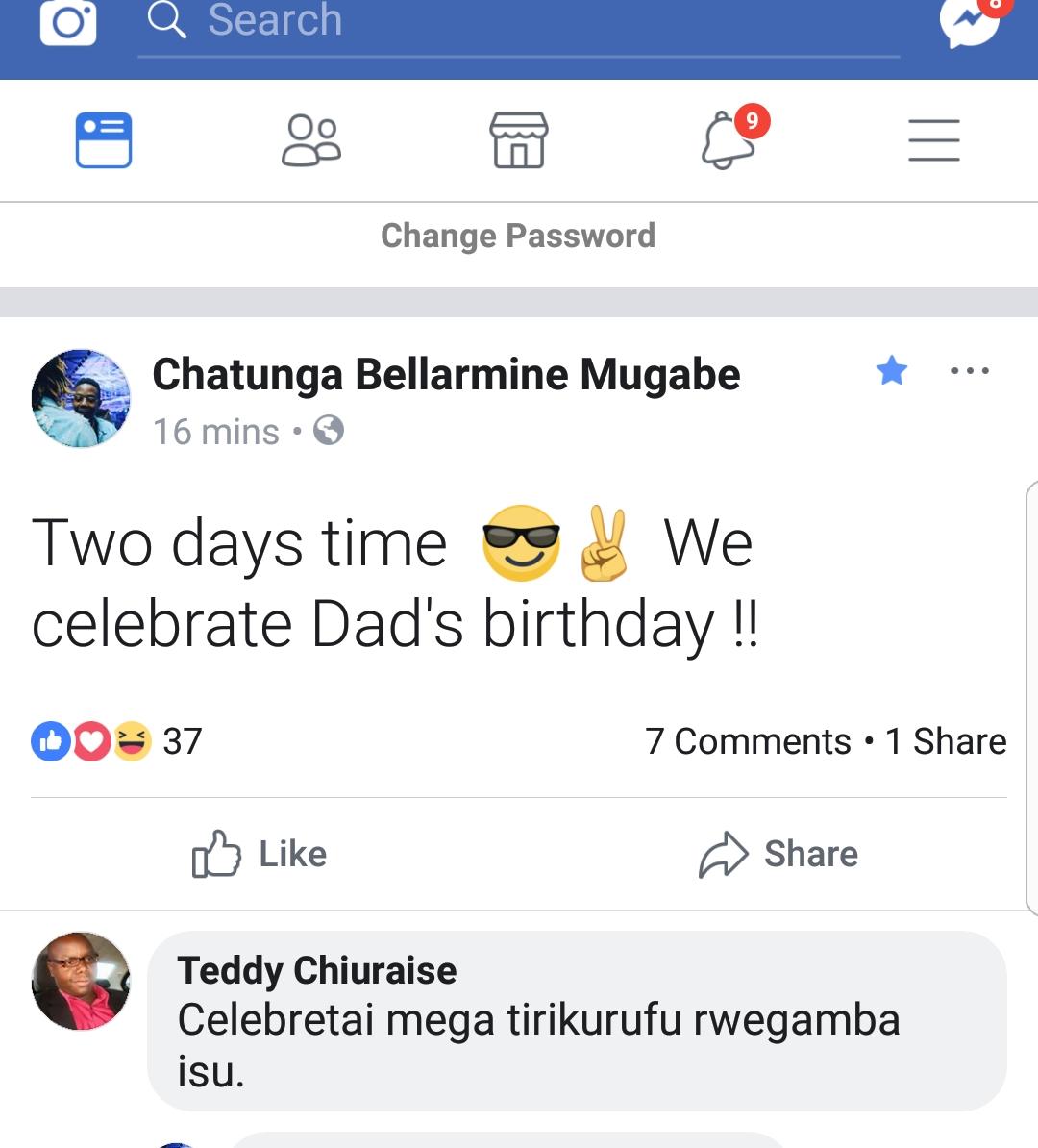1038x1148 pixels.
Task: Switch to News Feed tab
Action: [x=104, y=141]
